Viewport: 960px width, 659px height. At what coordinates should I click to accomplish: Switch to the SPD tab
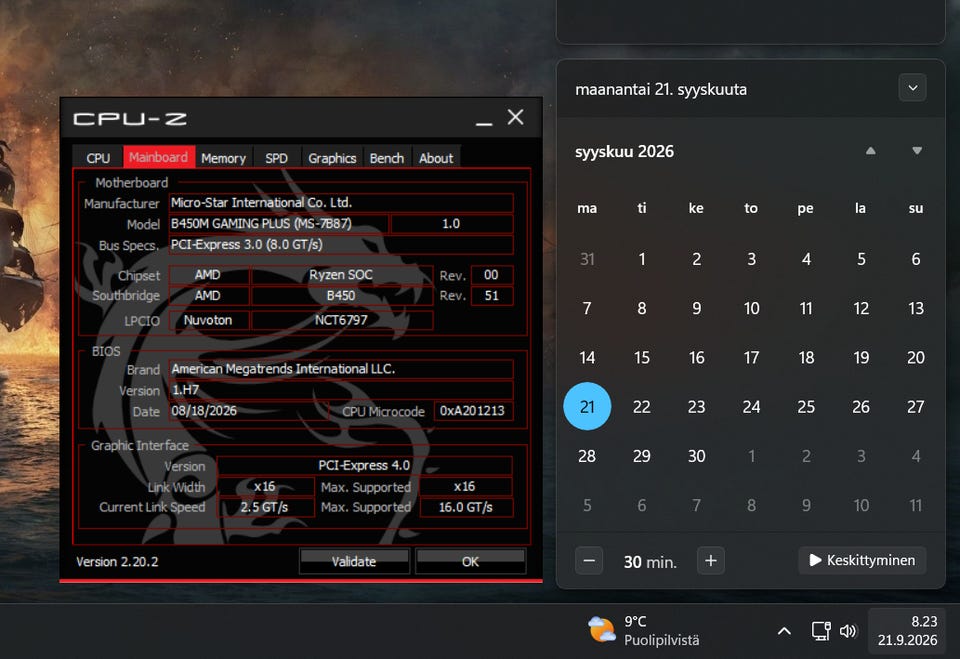point(276,158)
